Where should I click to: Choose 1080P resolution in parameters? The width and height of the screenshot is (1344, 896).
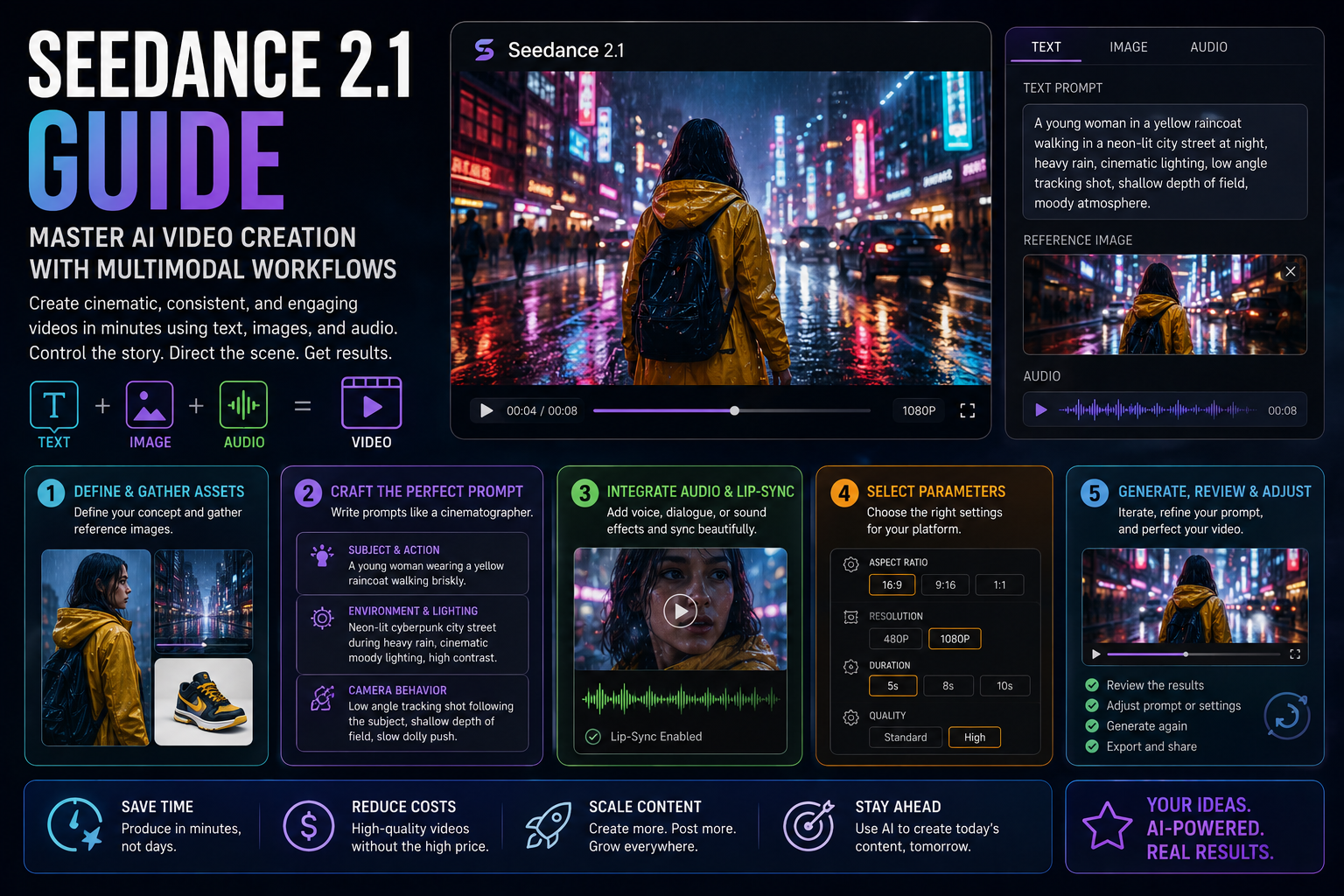[x=955, y=639]
